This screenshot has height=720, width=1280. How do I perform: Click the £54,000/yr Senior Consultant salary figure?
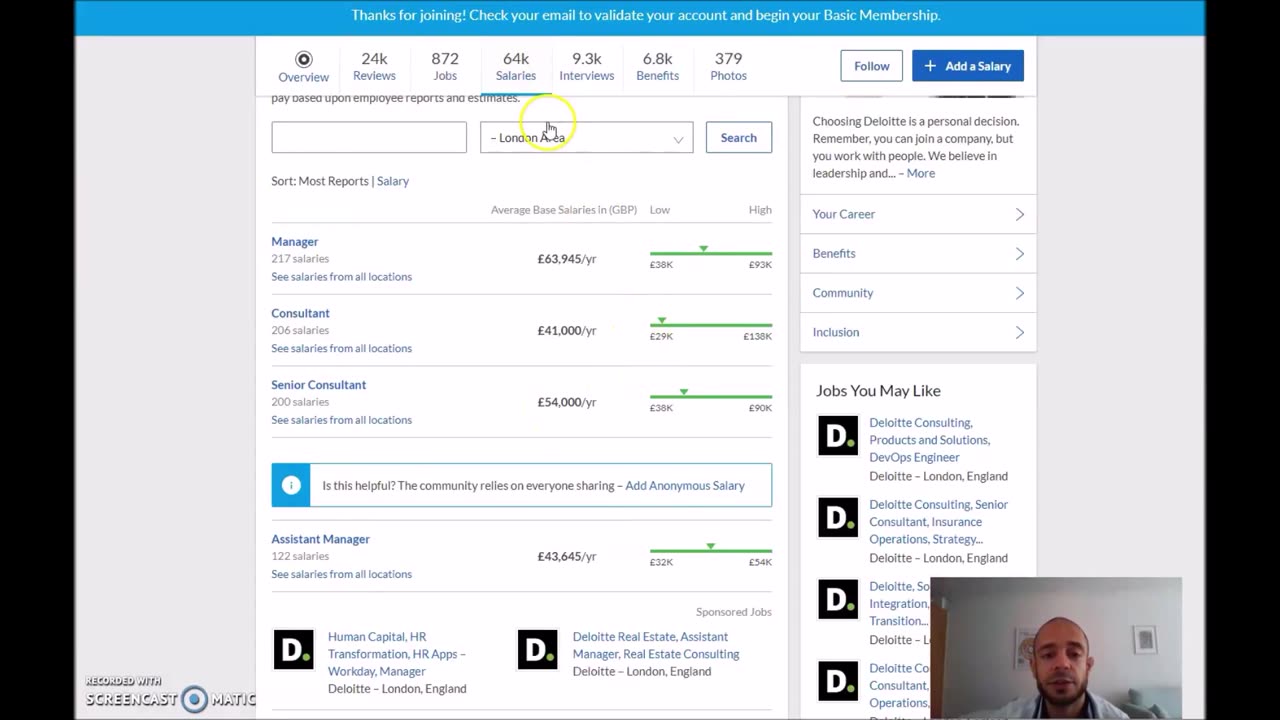pos(567,402)
